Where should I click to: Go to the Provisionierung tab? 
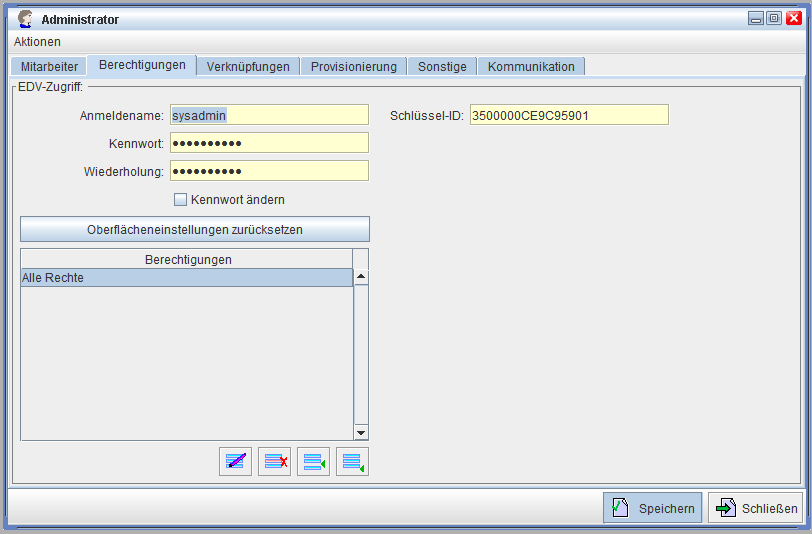pos(353,67)
